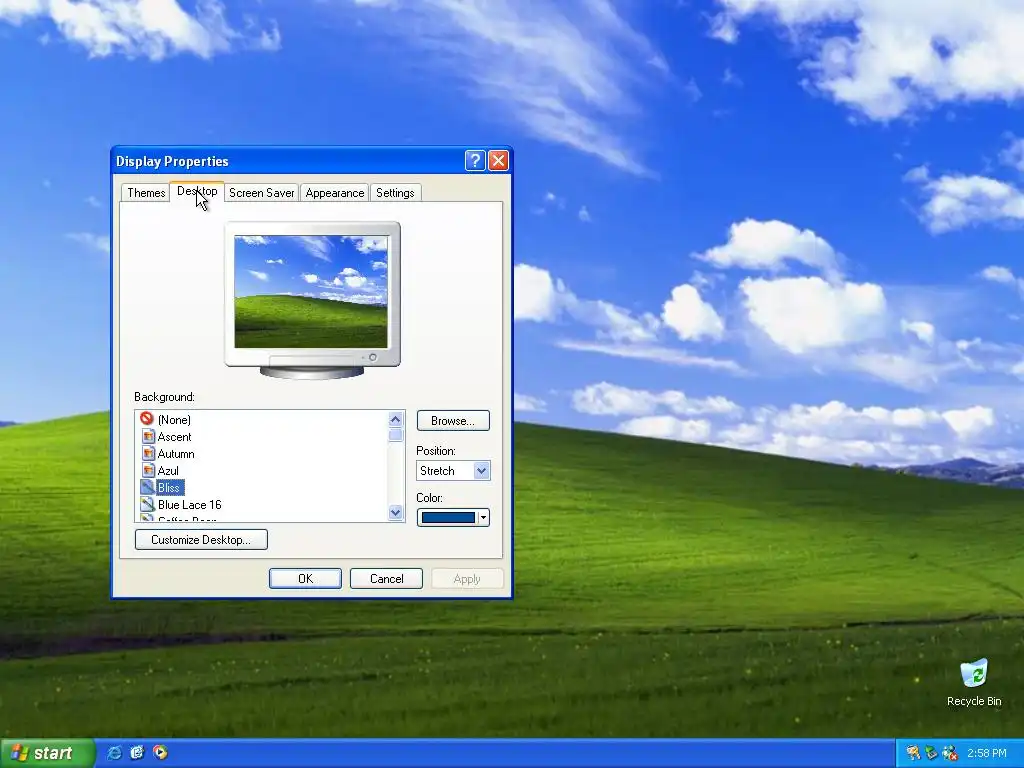Click the clock showing 2:58 PM

[987, 753]
